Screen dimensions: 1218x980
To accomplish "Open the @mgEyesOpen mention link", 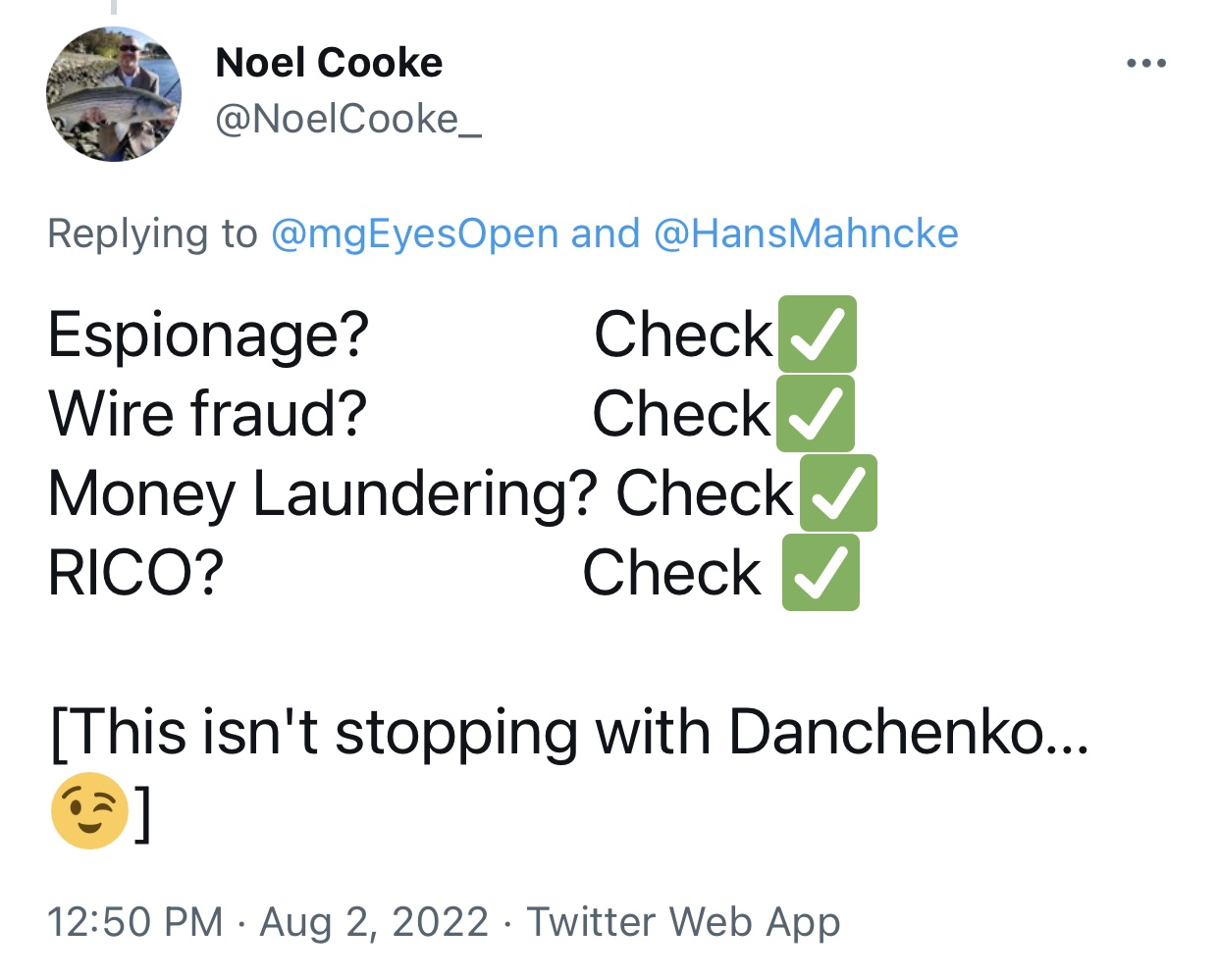I will click(413, 234).
